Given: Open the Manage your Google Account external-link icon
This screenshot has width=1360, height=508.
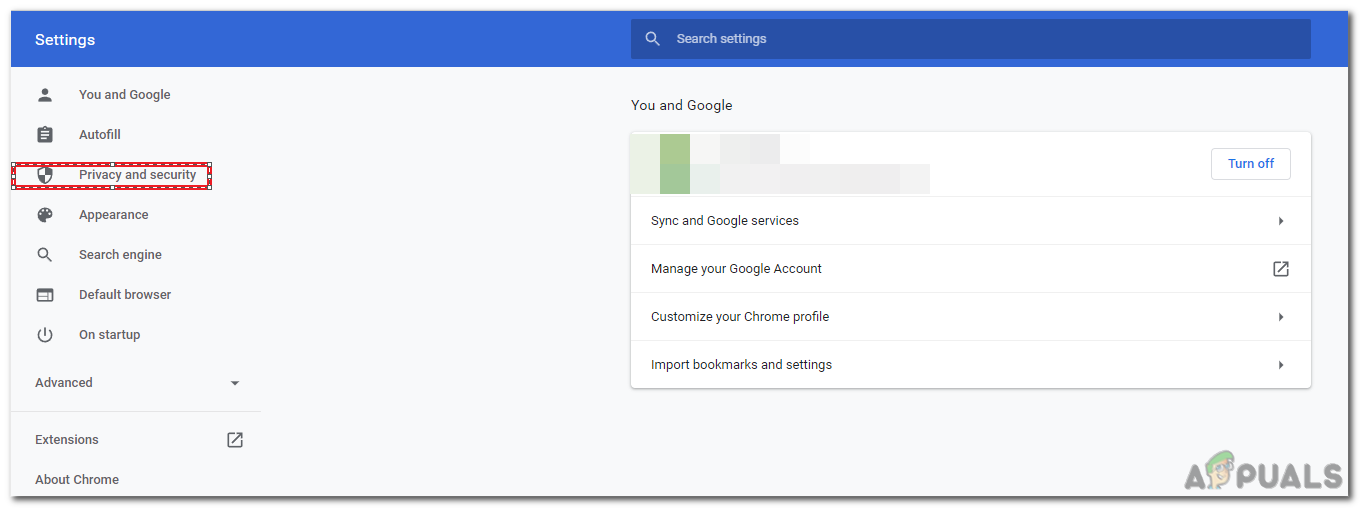Looking at the screenshot, I should click(1280, 269).
